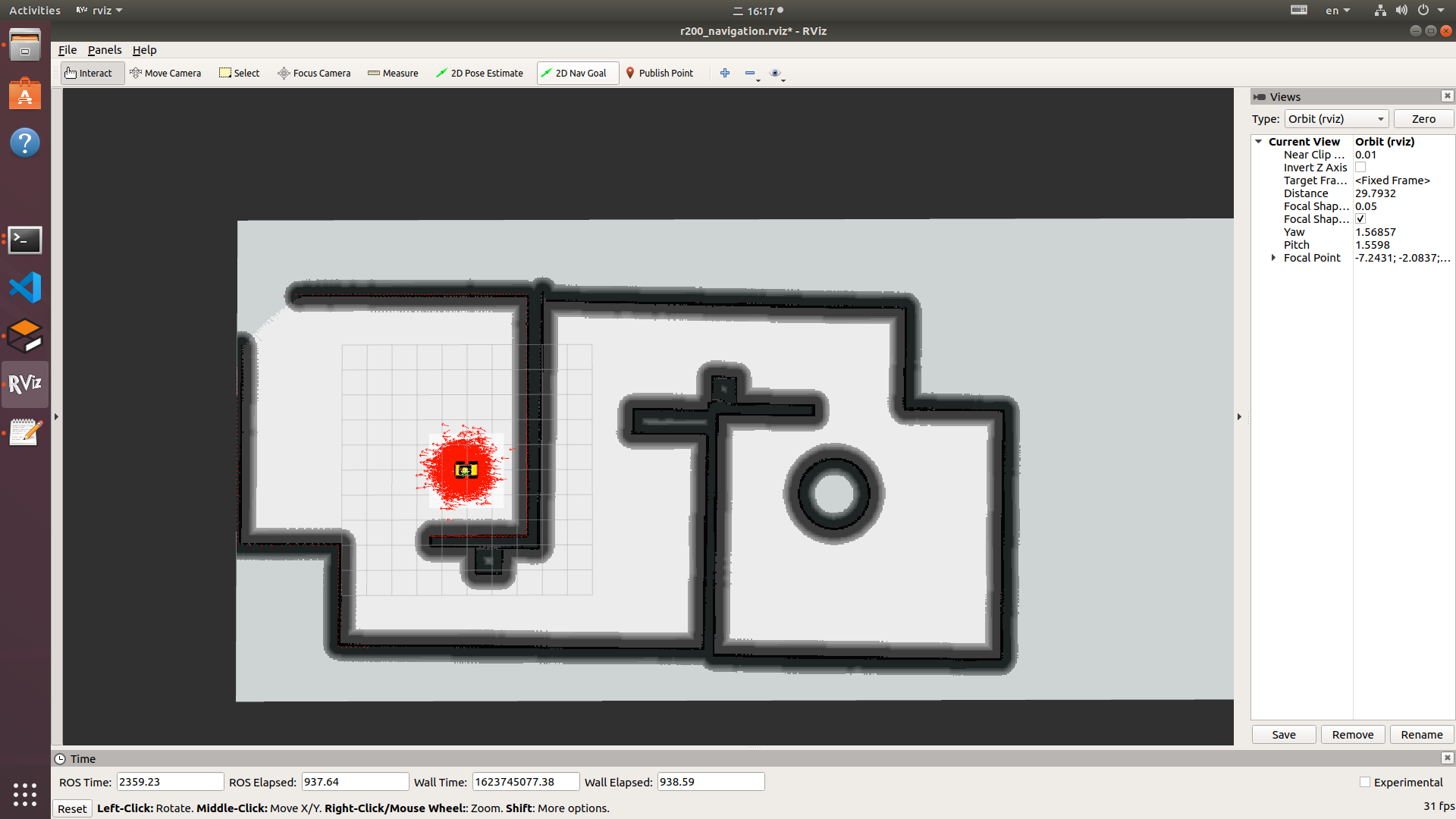Open the remove-tool dropdown arrow
The image size is (1456, 819).
tap(758, 79)
